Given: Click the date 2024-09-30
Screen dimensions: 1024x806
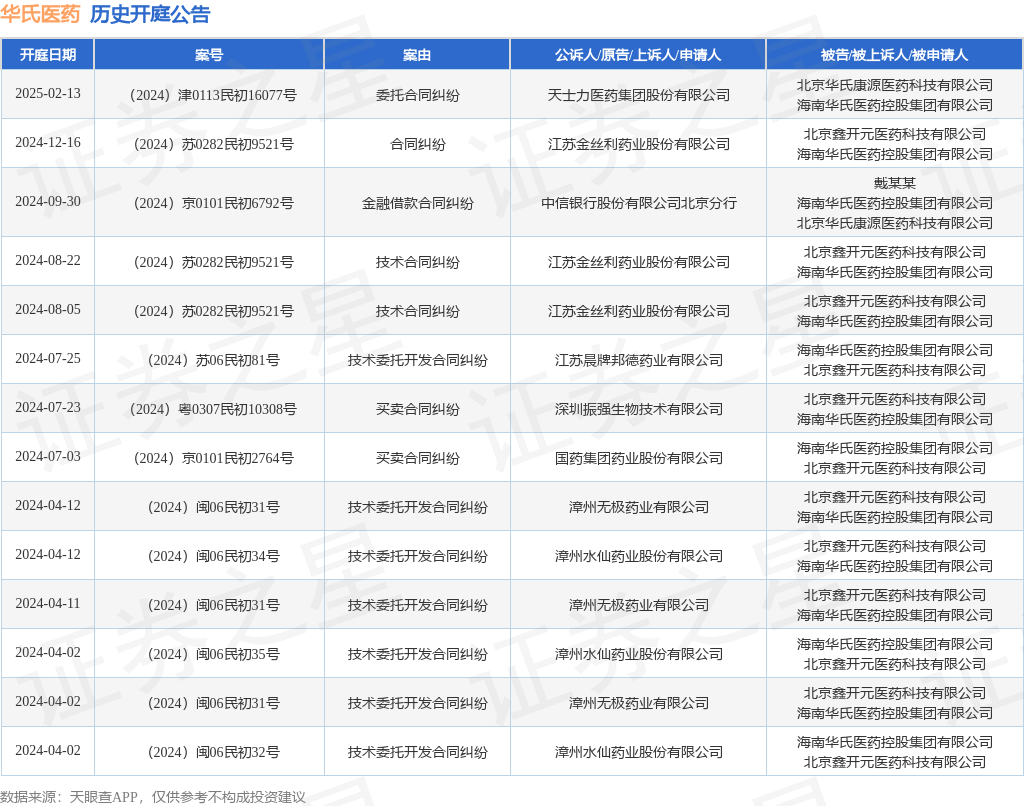Looking at the screenshot, I should pos(48,201).
